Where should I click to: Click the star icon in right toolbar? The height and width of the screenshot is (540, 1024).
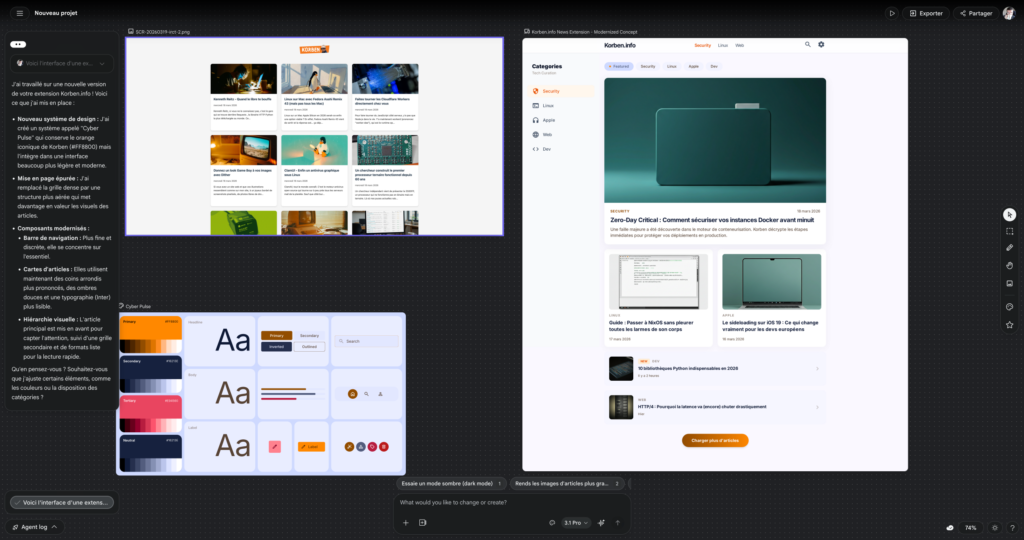(1009, 325)
